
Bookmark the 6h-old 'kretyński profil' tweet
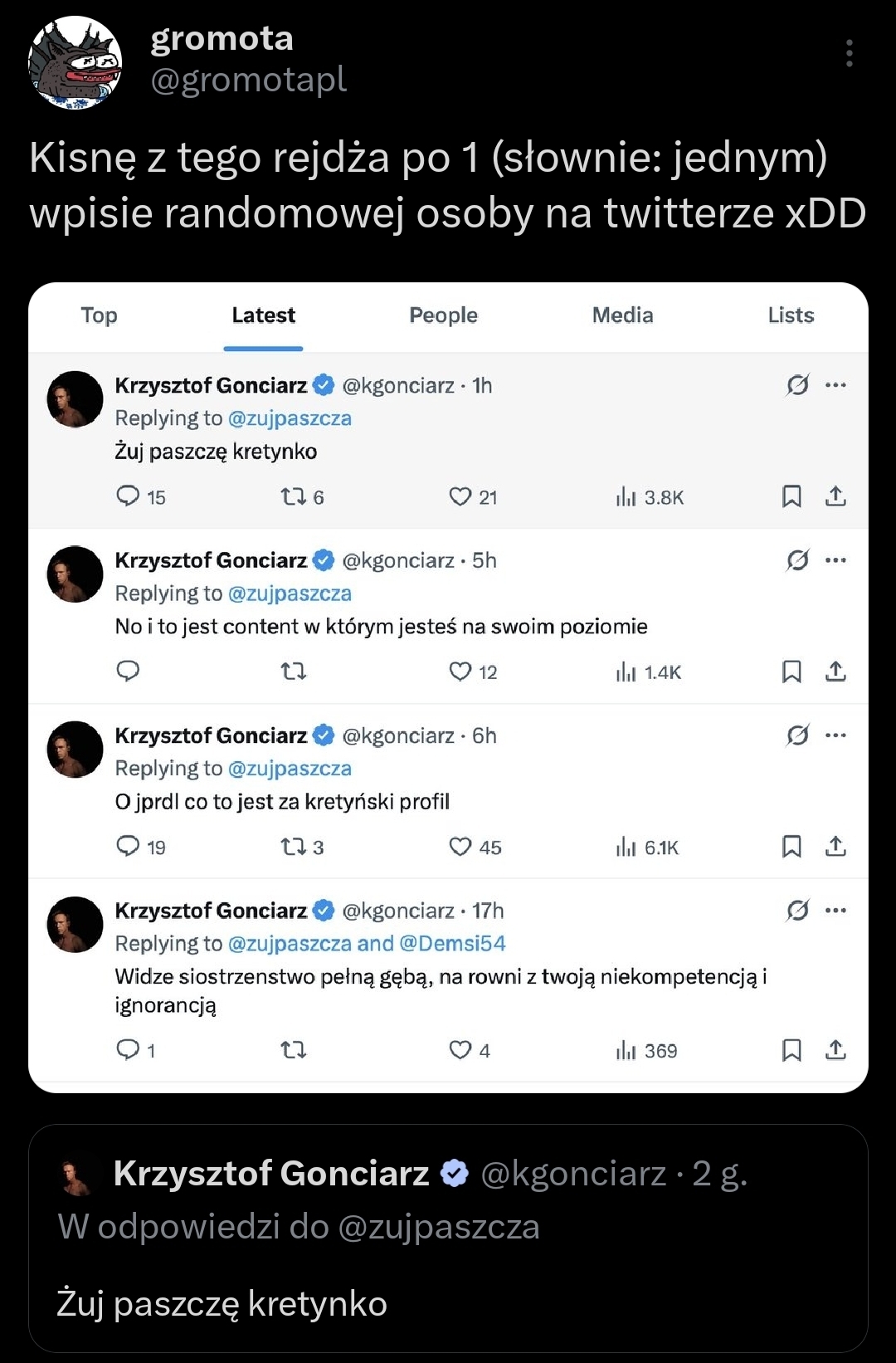point(791,847)
